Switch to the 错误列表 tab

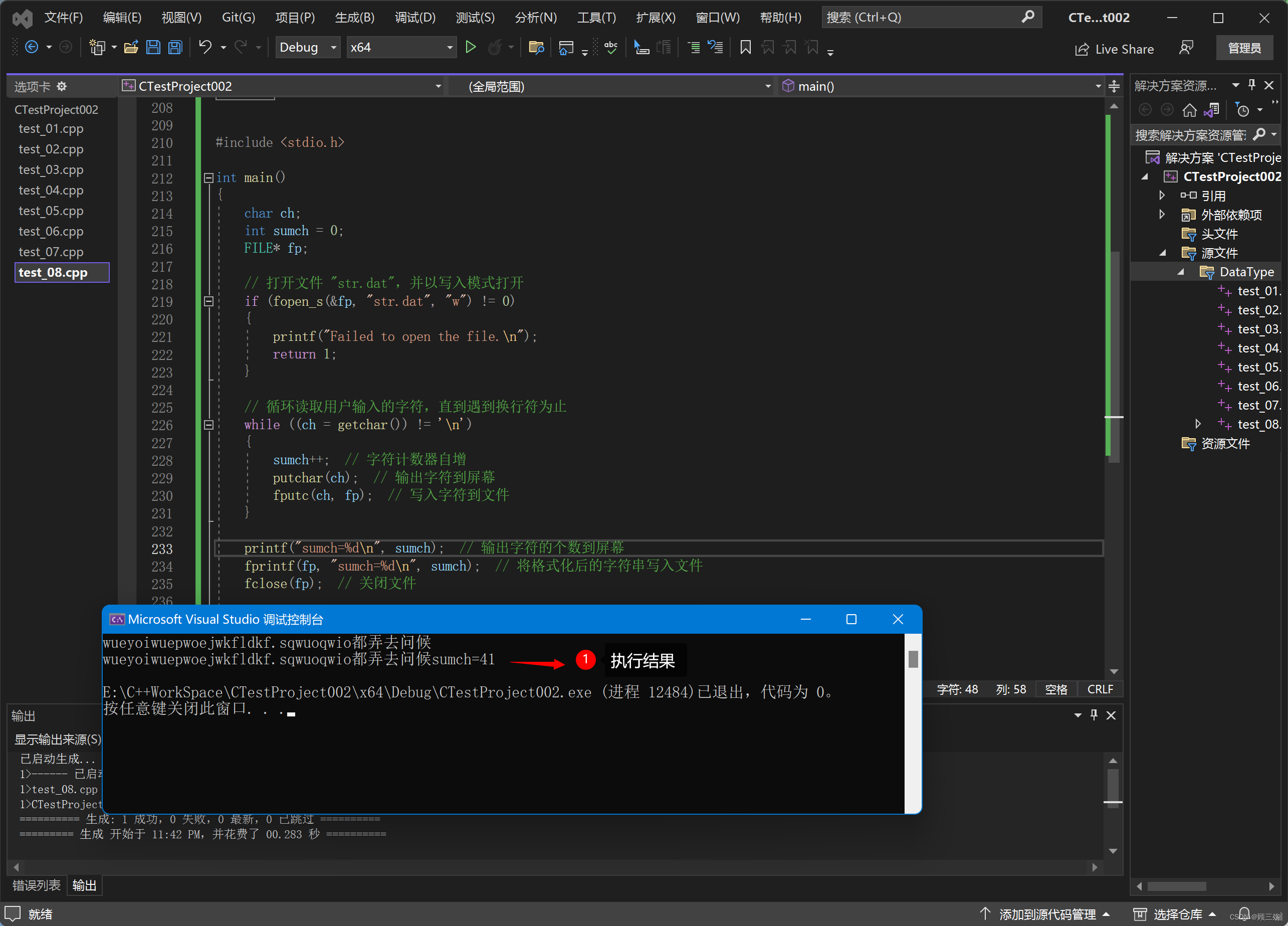pyautogui.click(x=37, y=885)
